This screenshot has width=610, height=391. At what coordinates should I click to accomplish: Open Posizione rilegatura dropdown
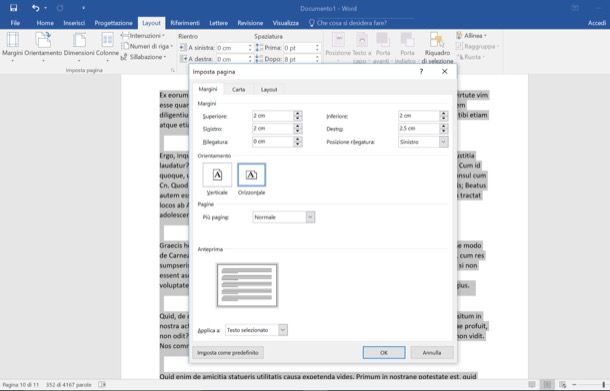point(423,142)
